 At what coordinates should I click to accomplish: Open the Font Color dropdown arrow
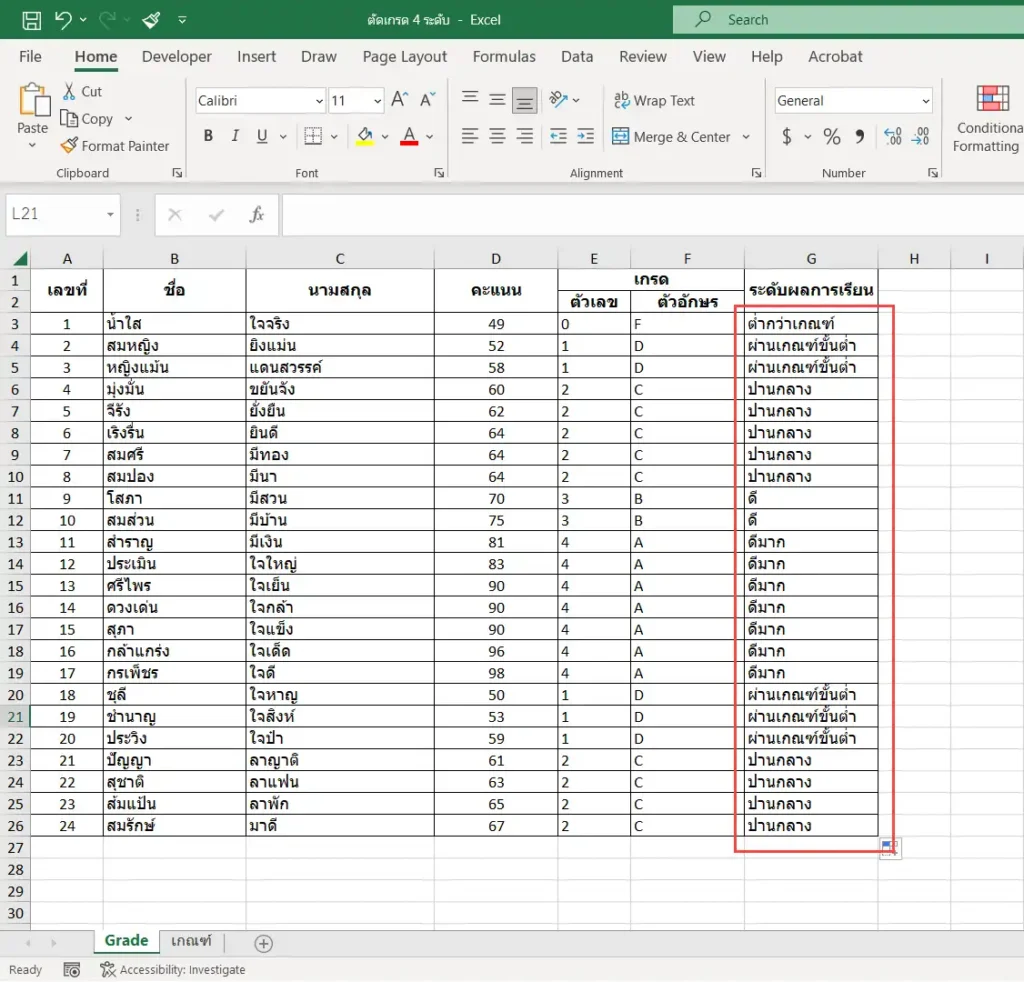pos(430,136)
